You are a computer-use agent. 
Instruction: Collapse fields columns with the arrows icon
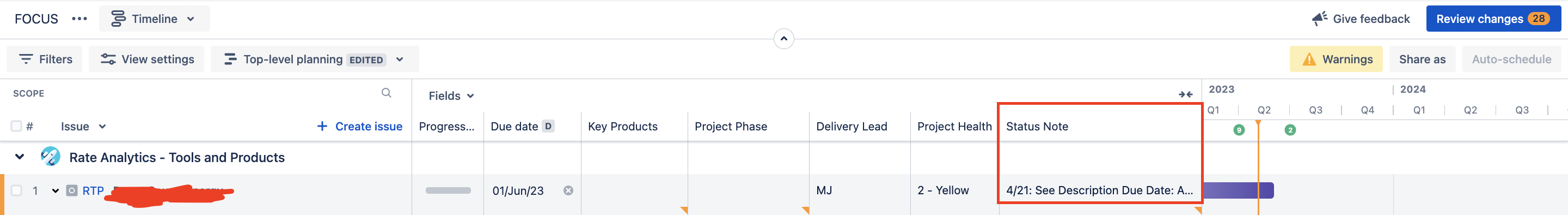click(x=1185, y=94)
